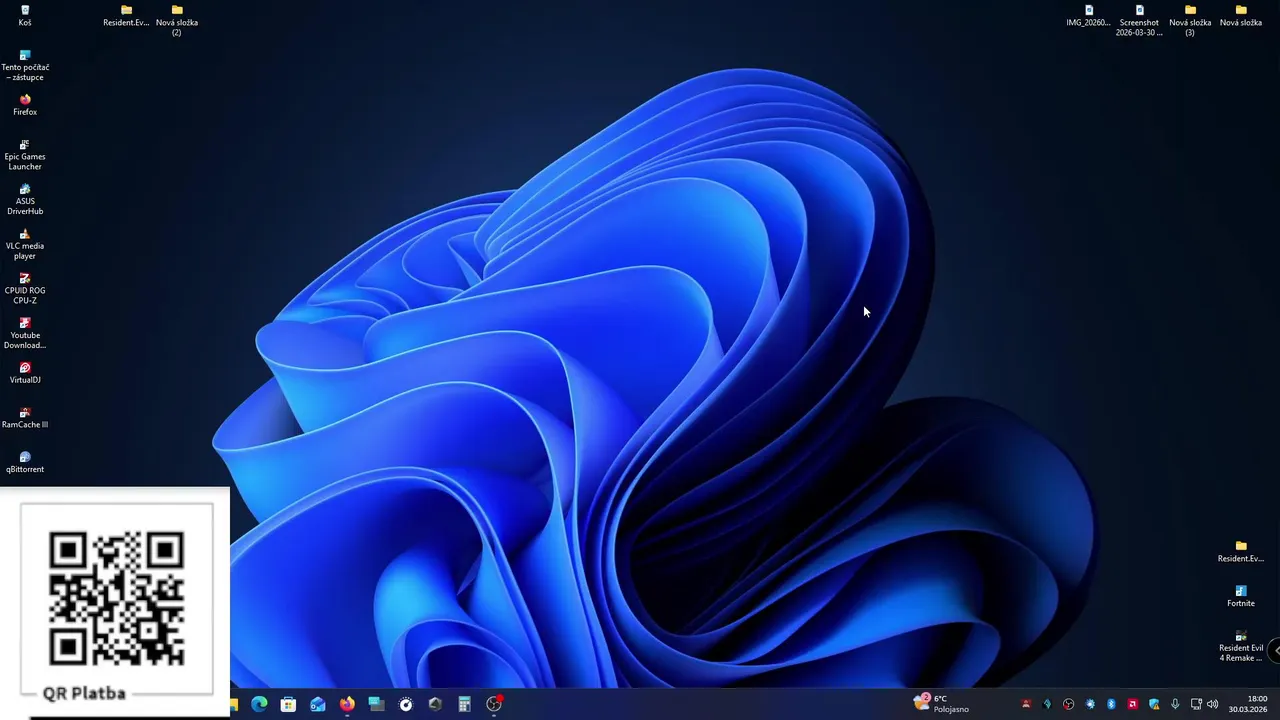Viewport: 1280px width, 720px height.
Task: Click the OBS icon in system tray
Action: [1069, 704]
